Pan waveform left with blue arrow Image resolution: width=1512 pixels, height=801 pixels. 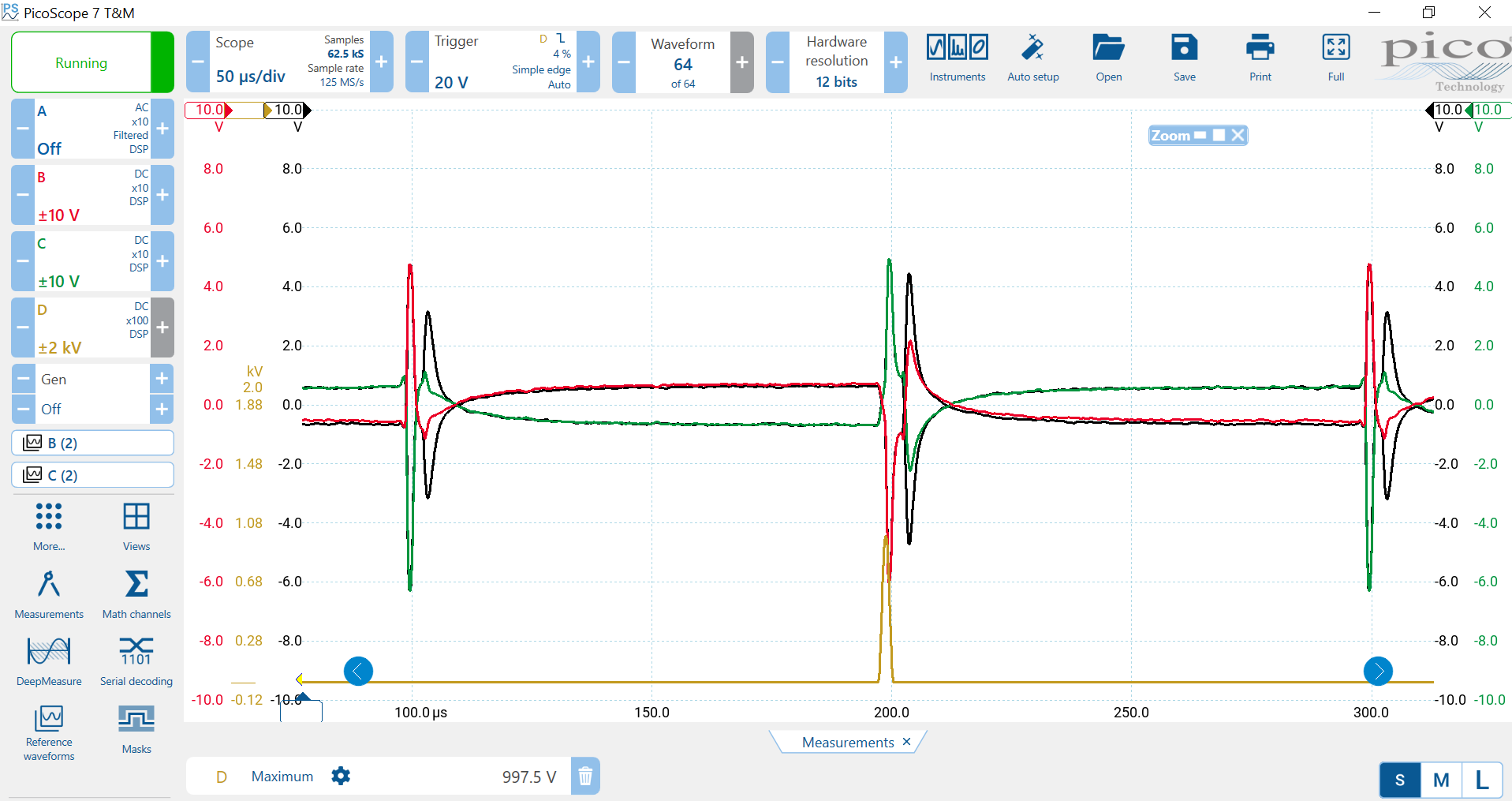click(358, 671)
